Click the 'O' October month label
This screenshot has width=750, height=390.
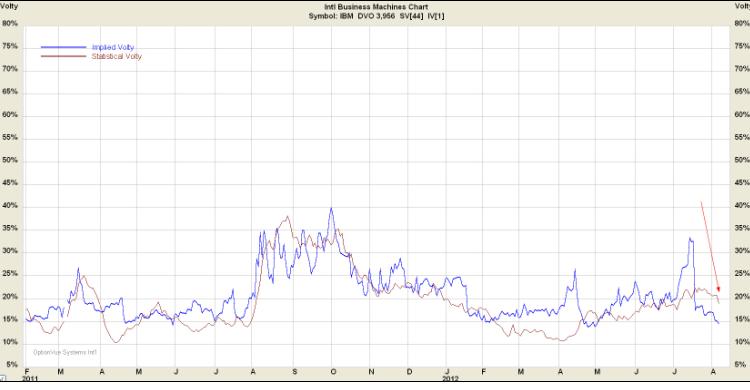(x=333, y=372)
